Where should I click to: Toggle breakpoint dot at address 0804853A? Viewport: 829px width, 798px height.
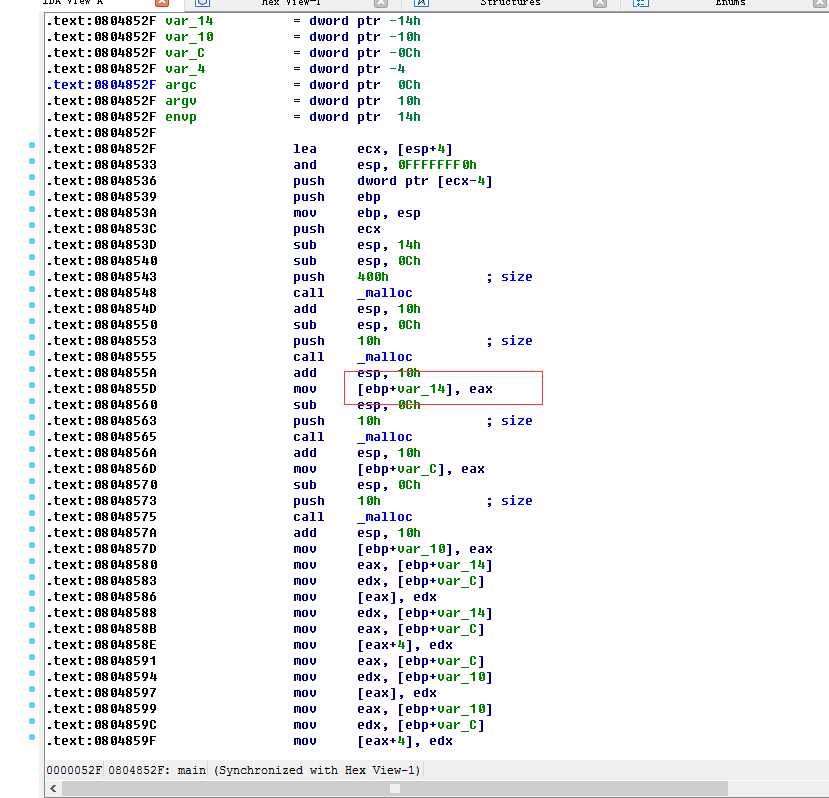(x=32, y=209)
